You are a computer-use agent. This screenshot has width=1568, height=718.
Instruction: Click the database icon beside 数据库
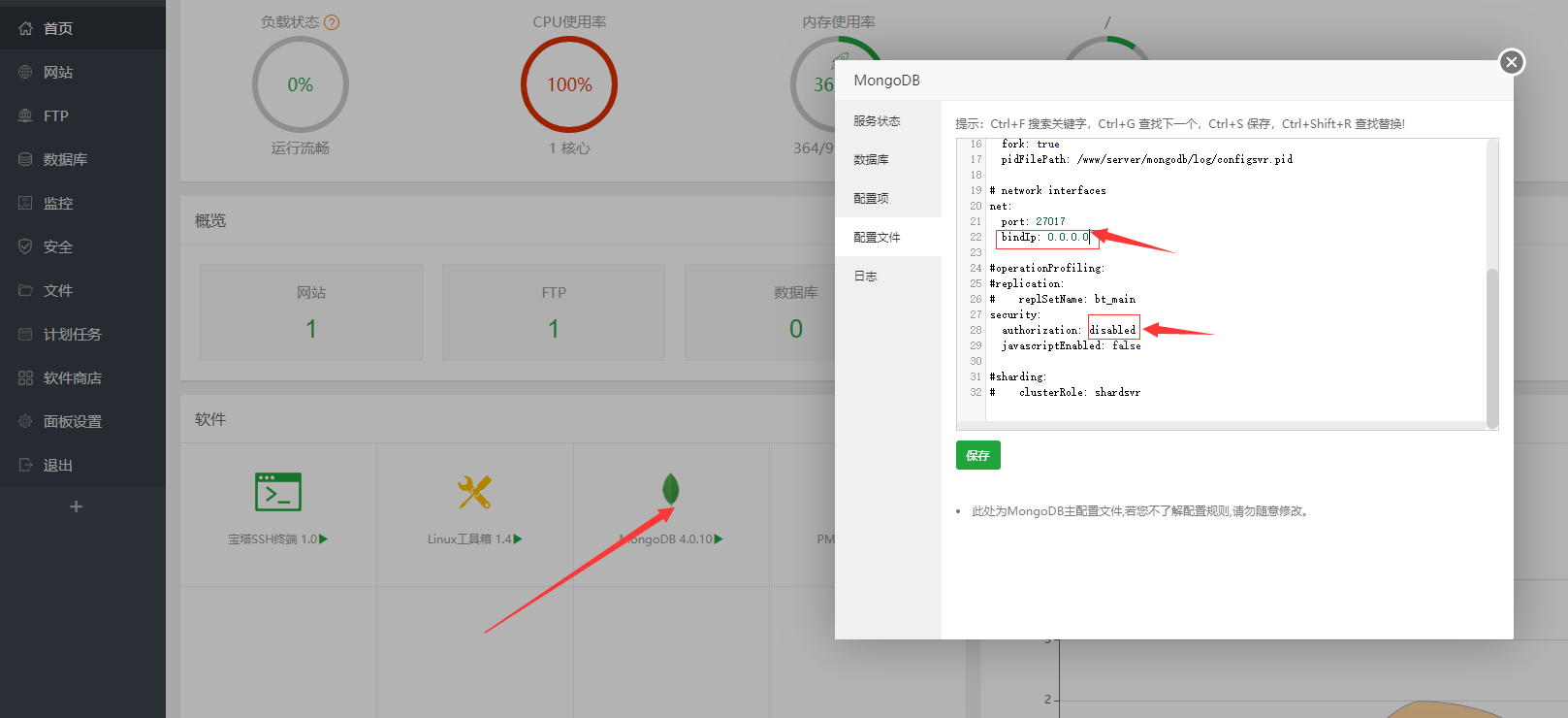(25, 159)
